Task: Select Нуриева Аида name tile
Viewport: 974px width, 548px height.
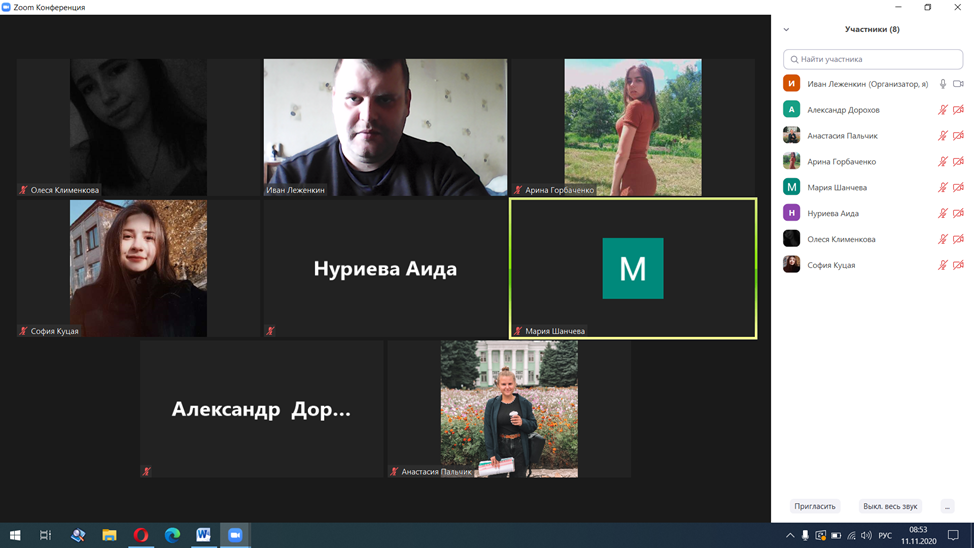Action: pyautogui.click(x=385, y=268)
